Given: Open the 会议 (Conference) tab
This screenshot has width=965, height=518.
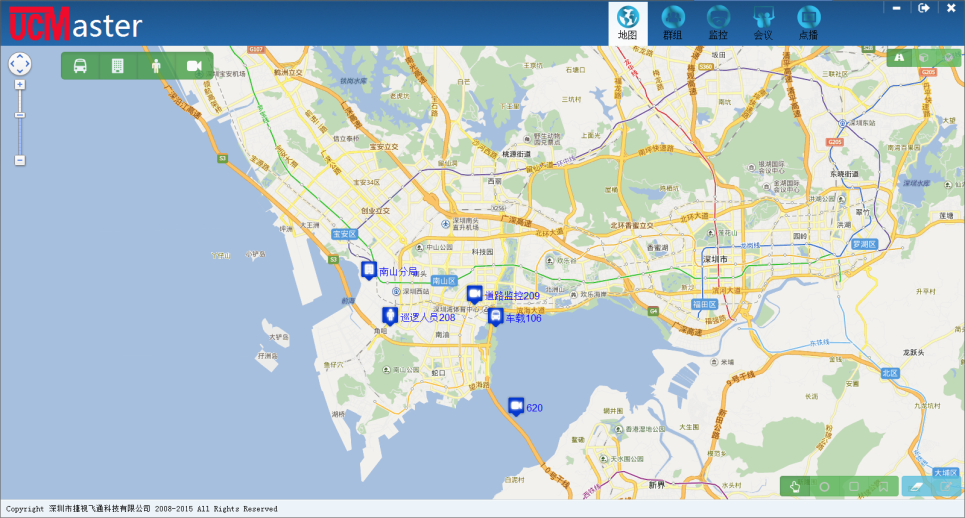Looking at the screenshot, I should [763, 22].
